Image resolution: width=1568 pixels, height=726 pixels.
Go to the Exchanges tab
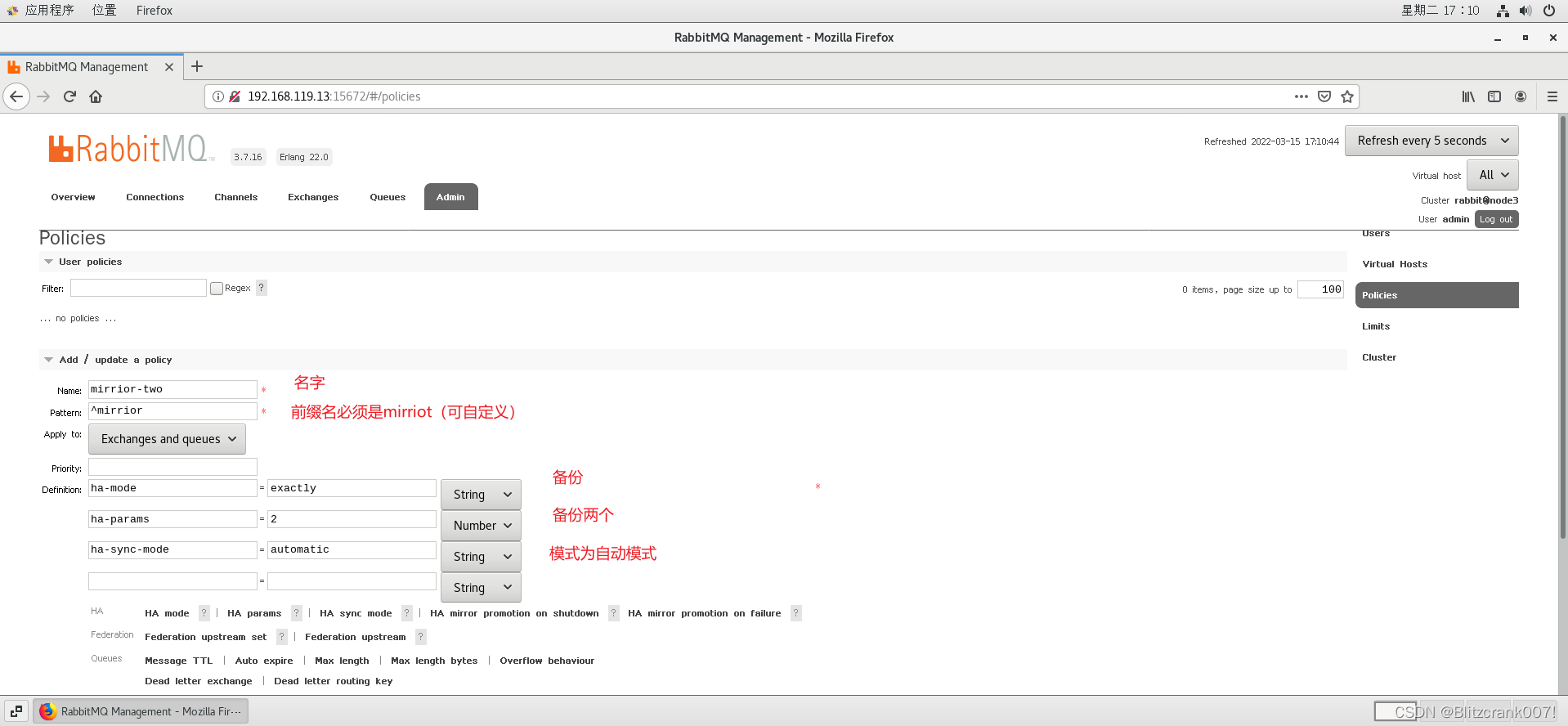313,197
